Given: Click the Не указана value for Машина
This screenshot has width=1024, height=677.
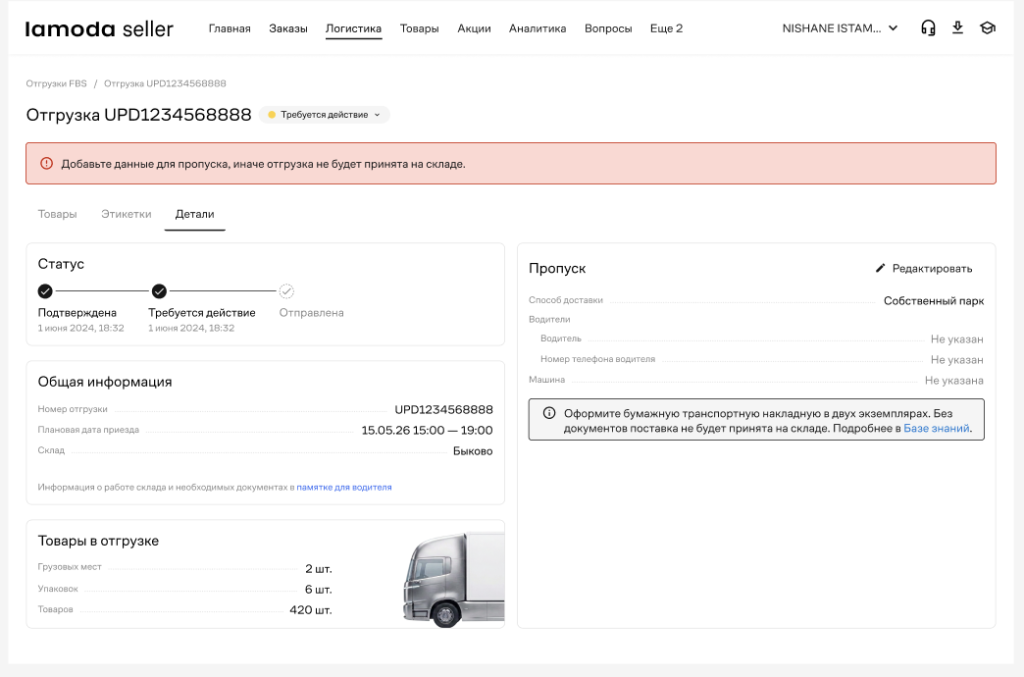Looking at the screenshot, I should coord(954,381).
